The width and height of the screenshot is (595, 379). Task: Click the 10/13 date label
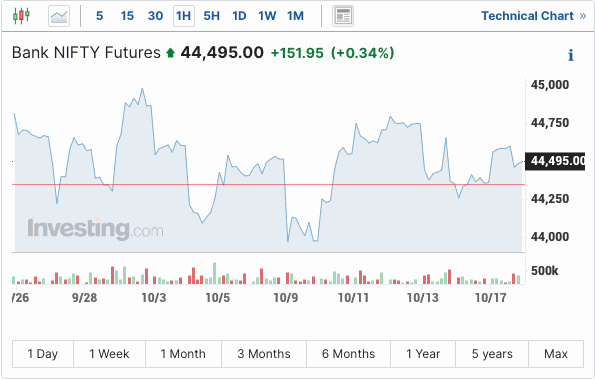coord(422,298)
